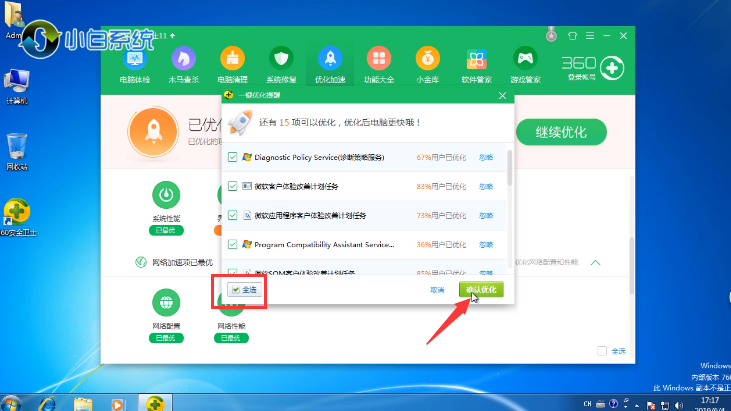Open the skin shirt icon in title bar

pyautogui.click(x=572, y=36)
